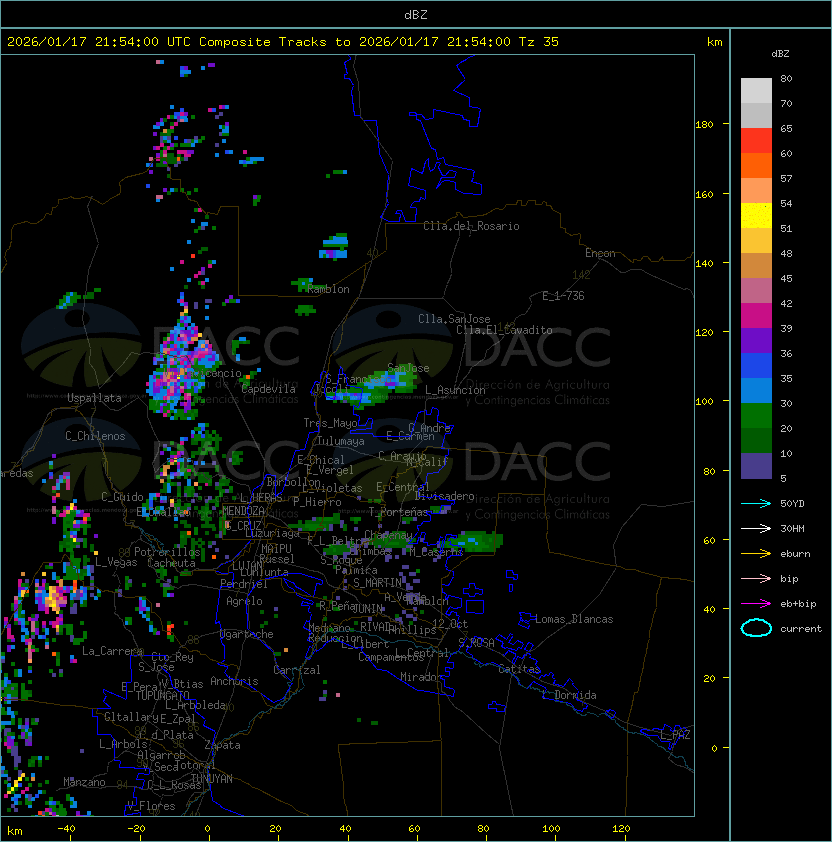
Task: Click the 'eb+bip' legend label
Action: click(x=798, y=604)
